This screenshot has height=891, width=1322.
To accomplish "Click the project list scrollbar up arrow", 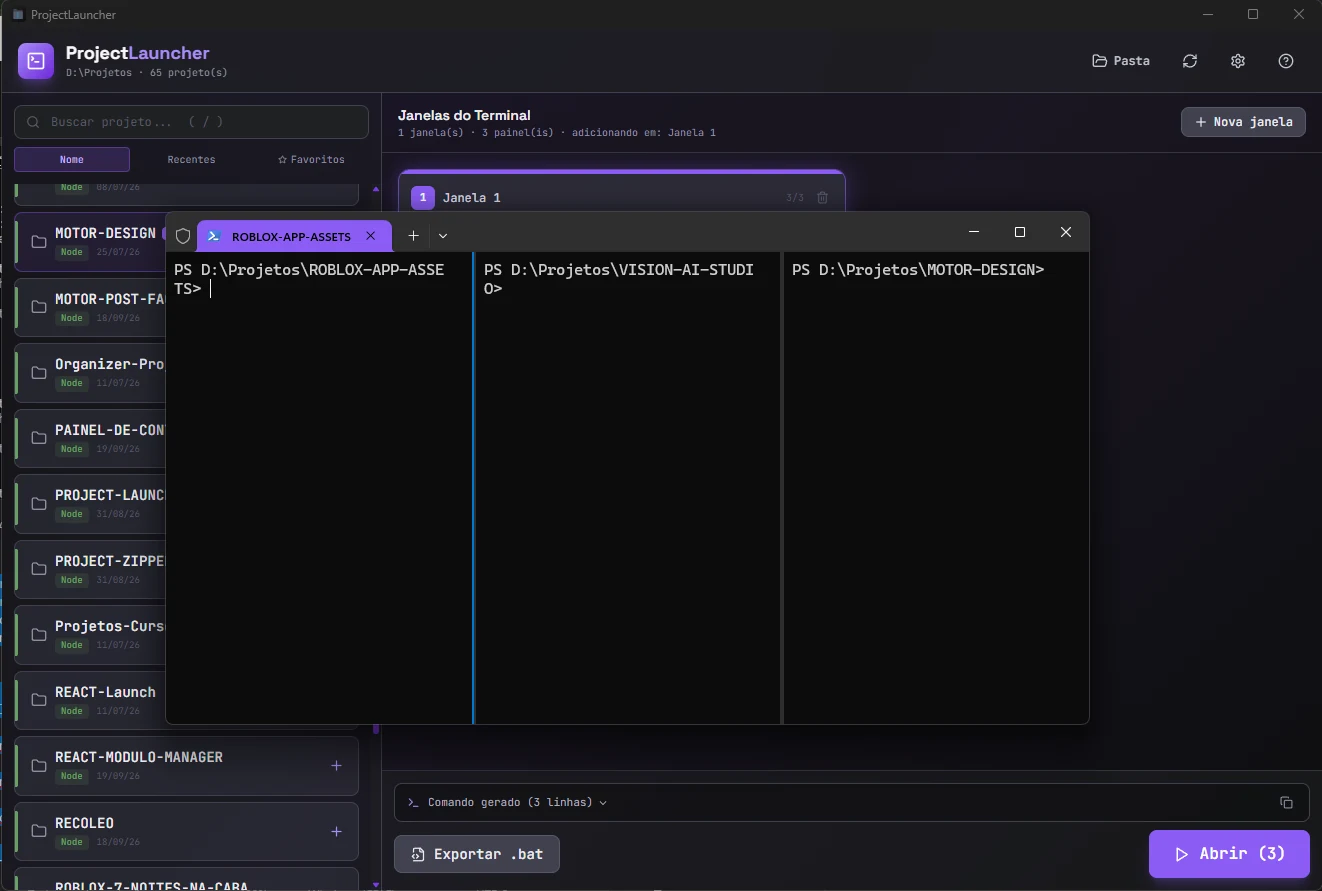I will (x=376, y=188).
